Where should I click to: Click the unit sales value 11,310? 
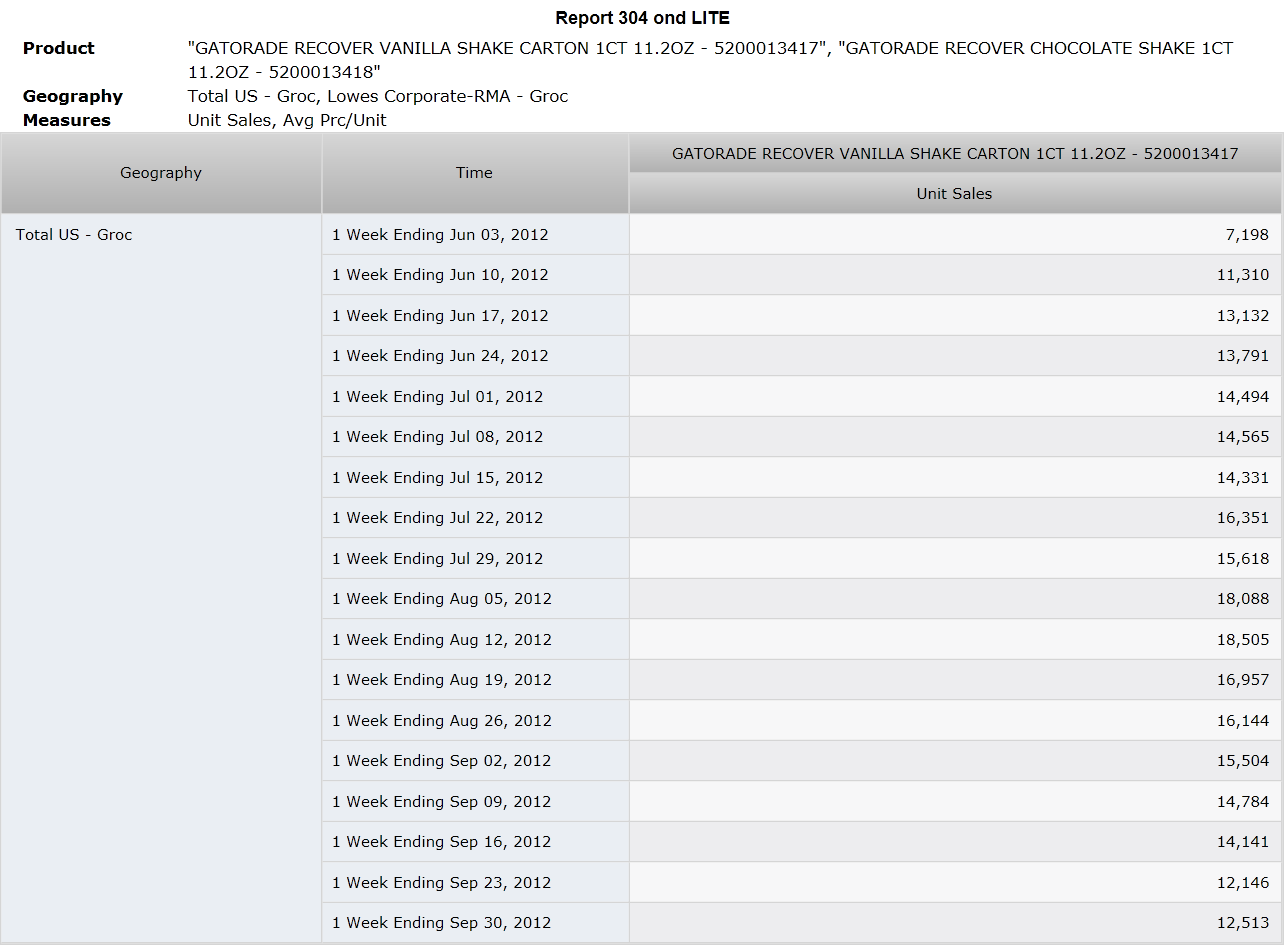coord(1243,275)
